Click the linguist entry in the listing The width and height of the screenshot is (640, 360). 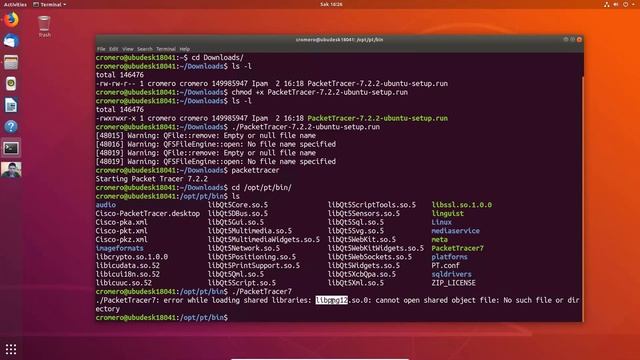[448, 213]
